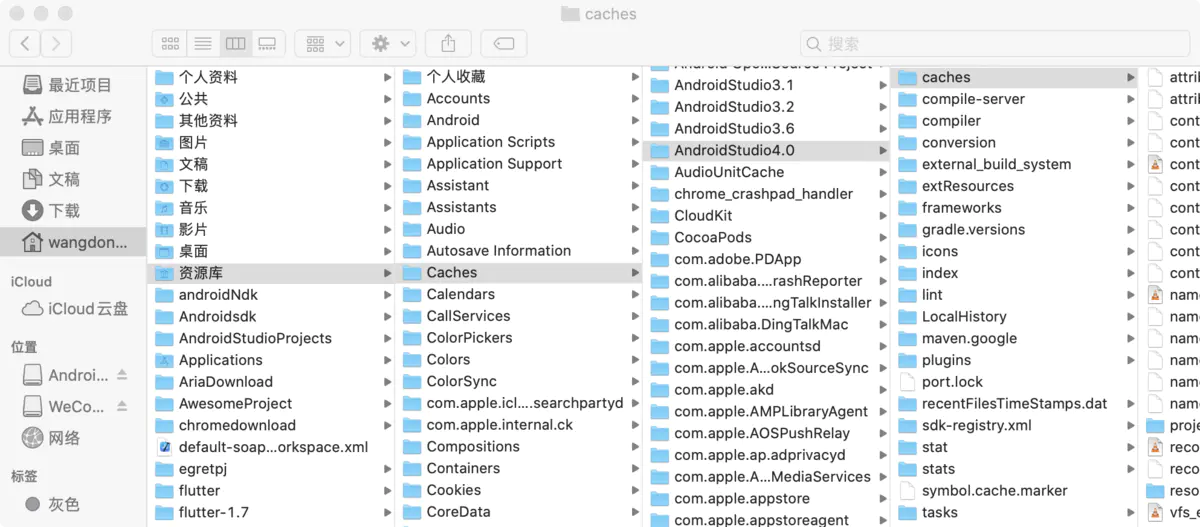Click the search field 搜索
Screen dimensions: 1200x527
[x=995, y=43]
